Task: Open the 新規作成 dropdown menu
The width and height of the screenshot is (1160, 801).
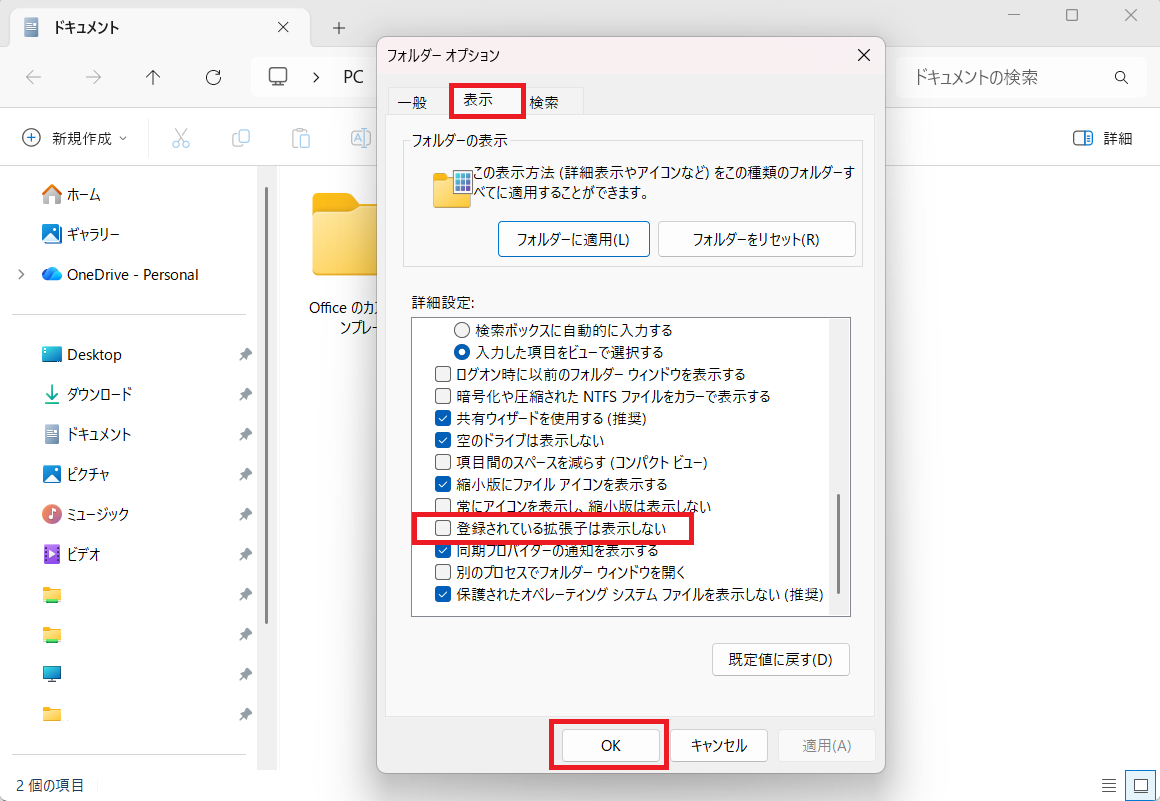Action: (x=75, y=138)
